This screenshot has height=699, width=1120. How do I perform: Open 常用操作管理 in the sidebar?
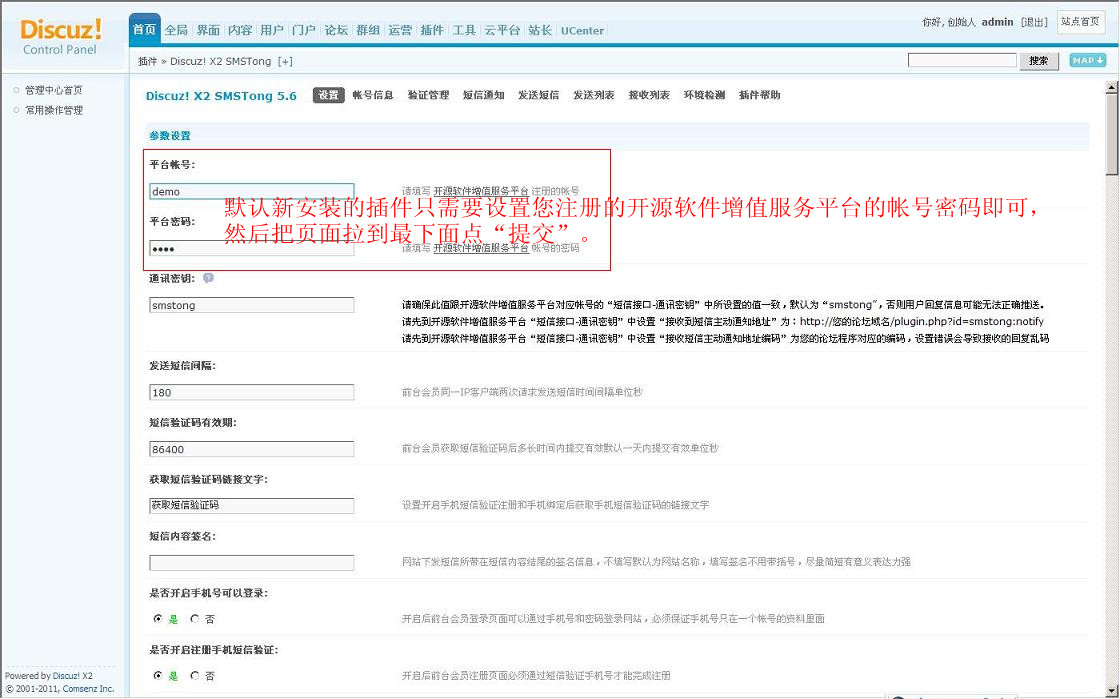point(54,110)
